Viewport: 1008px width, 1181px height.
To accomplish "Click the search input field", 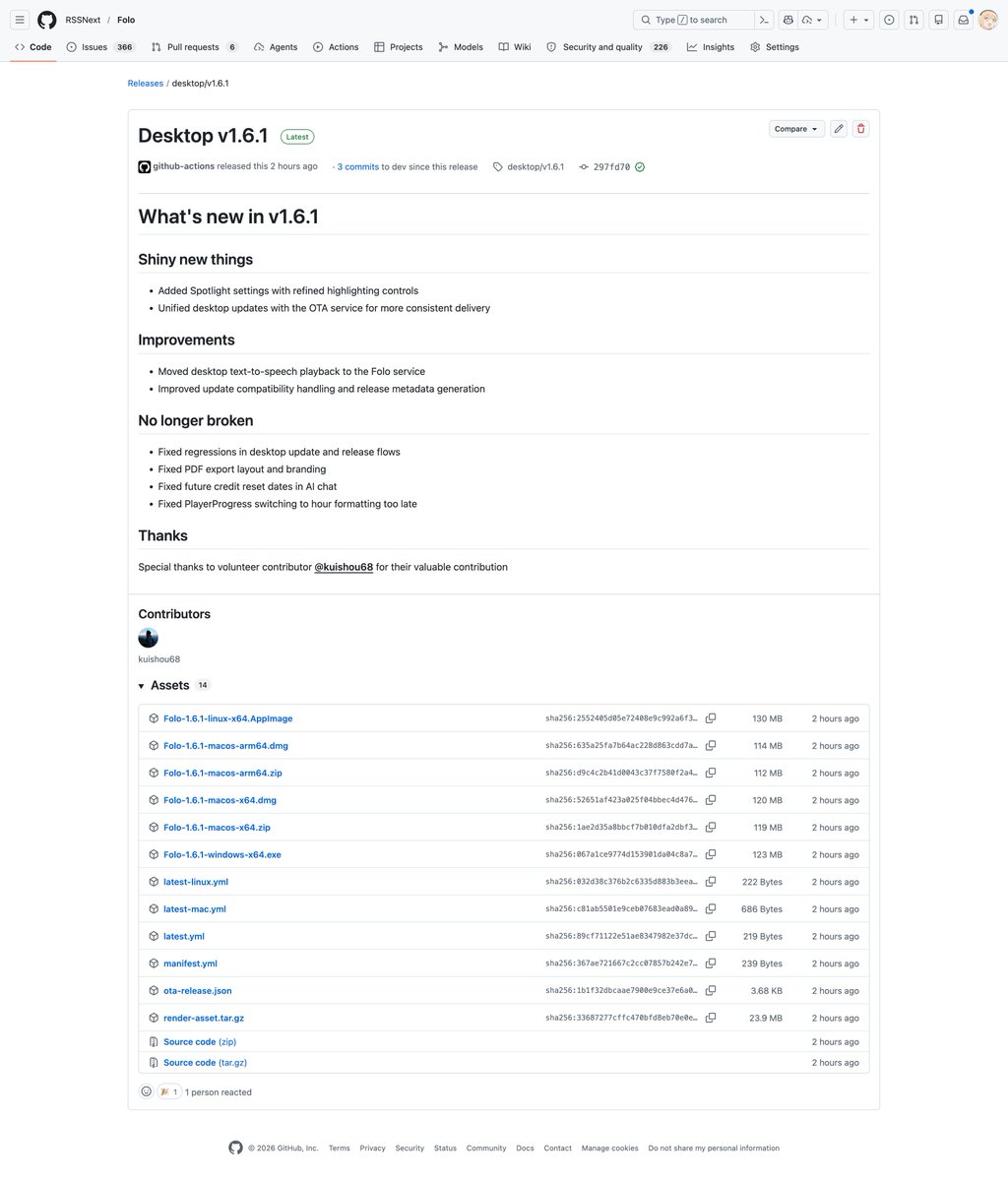I will [x=693, y=20].
